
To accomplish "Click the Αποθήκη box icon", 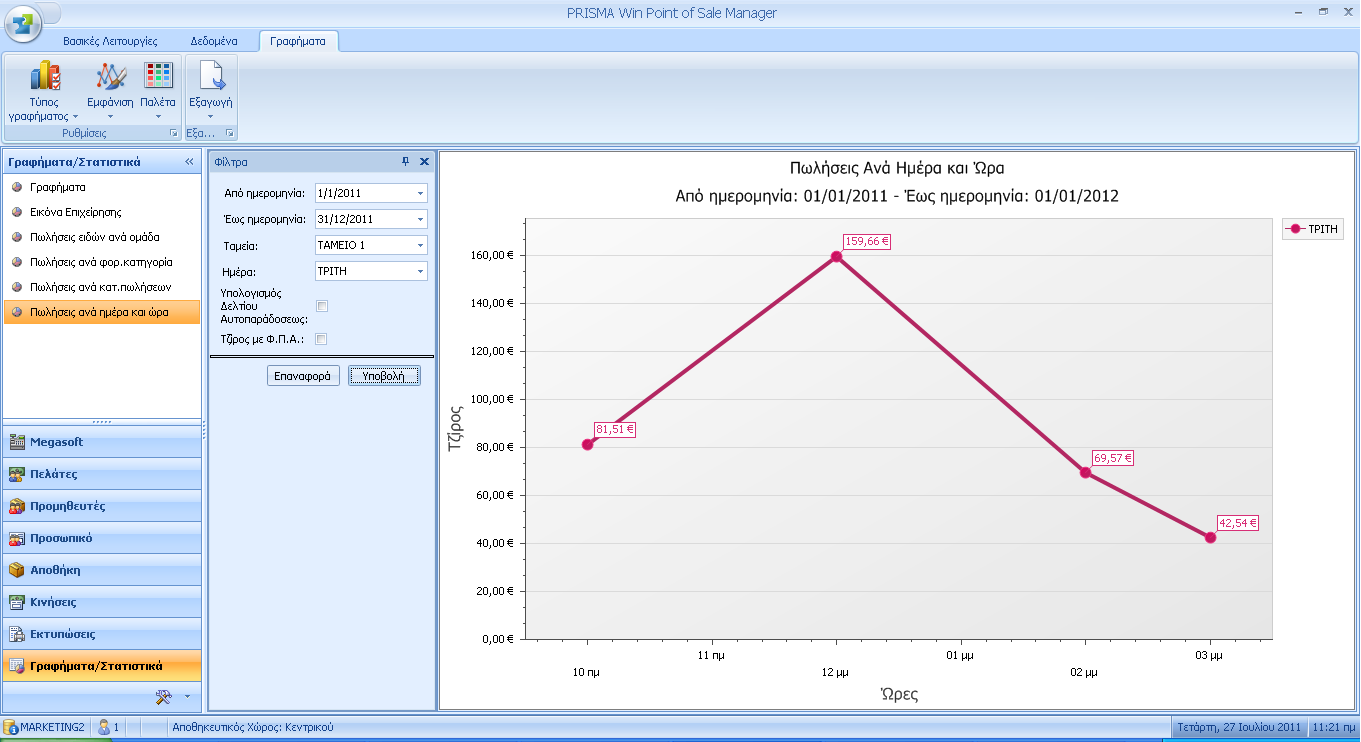I will point(16,570).
